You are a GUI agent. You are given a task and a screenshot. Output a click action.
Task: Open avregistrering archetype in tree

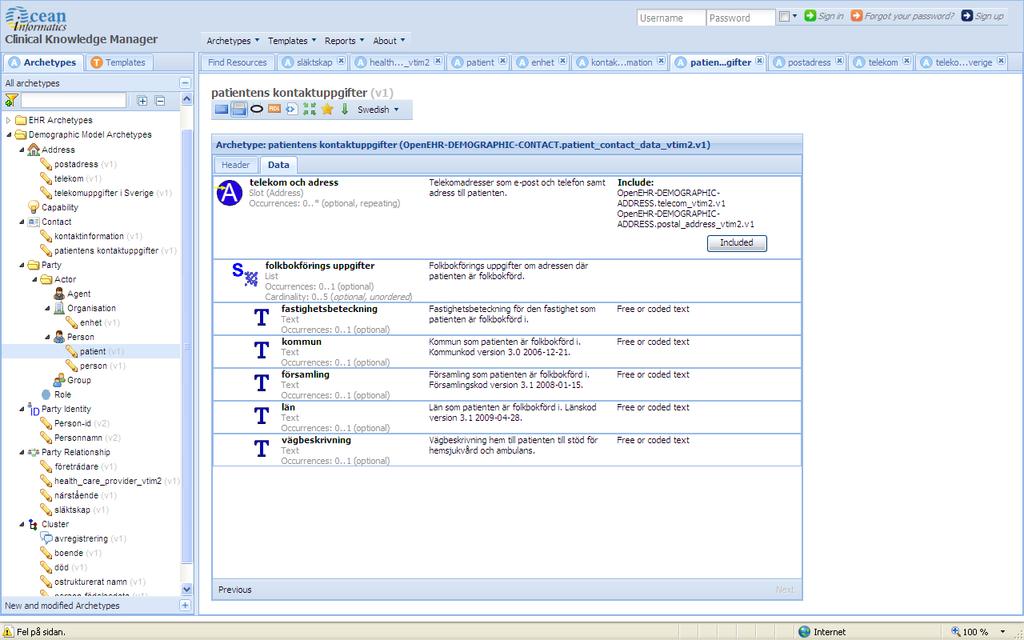coord(81,539)
